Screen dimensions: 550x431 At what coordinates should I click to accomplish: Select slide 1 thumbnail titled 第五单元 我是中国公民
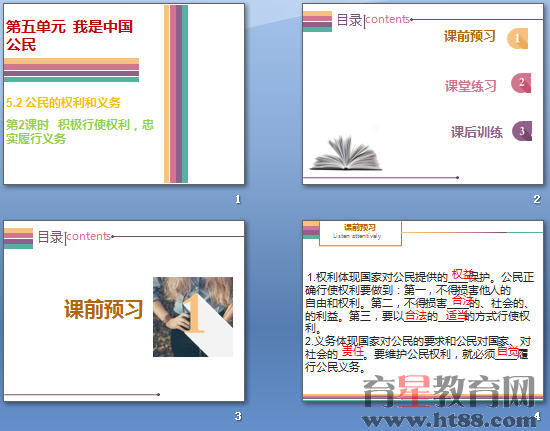pos(124,94)
